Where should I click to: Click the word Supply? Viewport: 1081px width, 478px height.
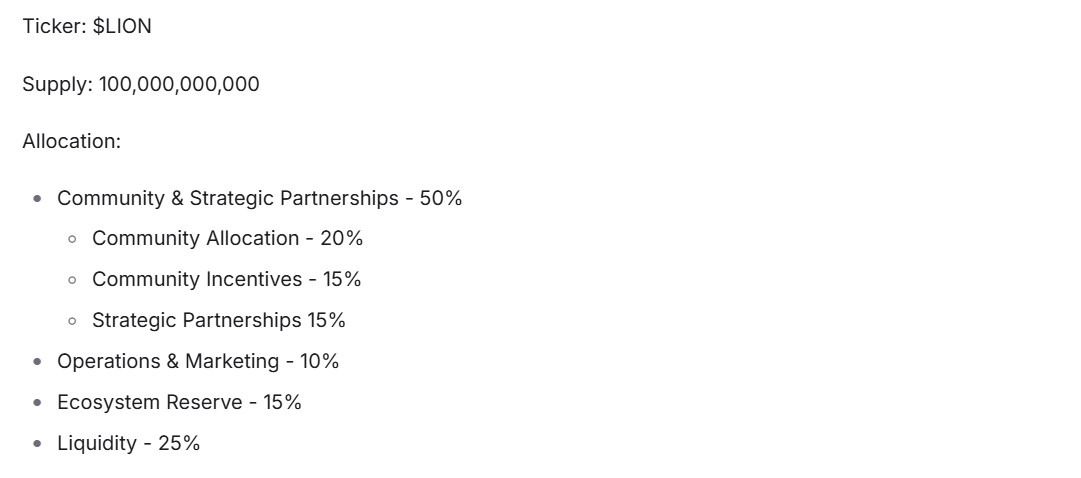(x=56, y=84)
